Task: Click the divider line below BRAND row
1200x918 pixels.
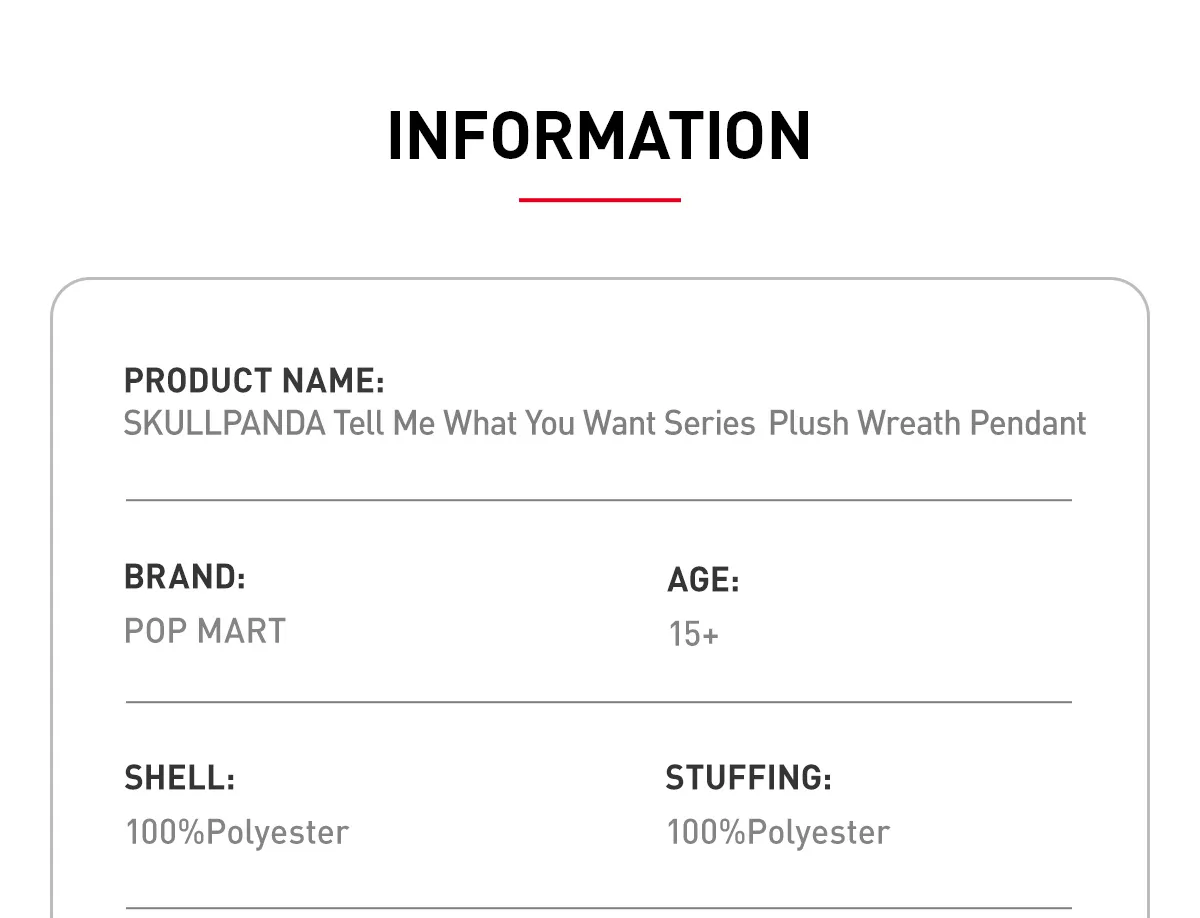Action: 598,702
